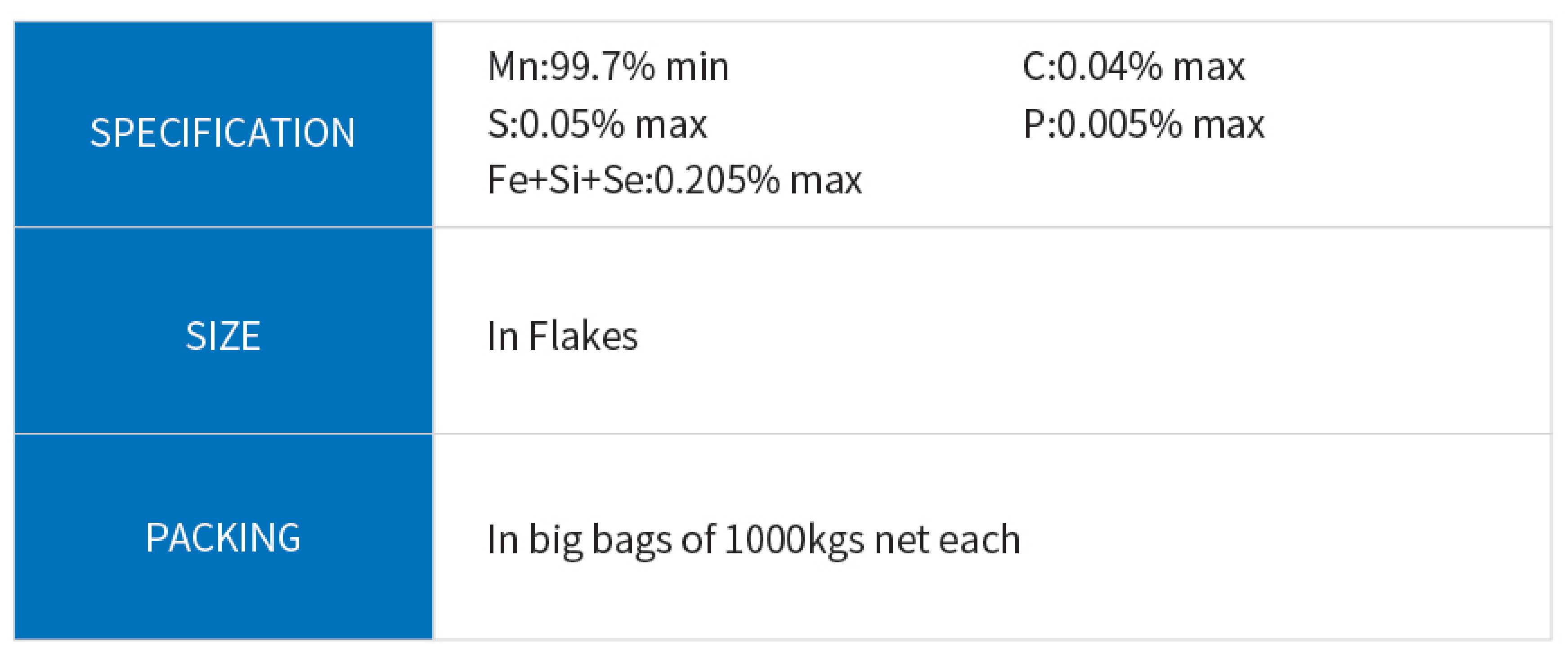Screen dimensions: 1568x664
Task: Click the words net each
Action: click(947, 540)
